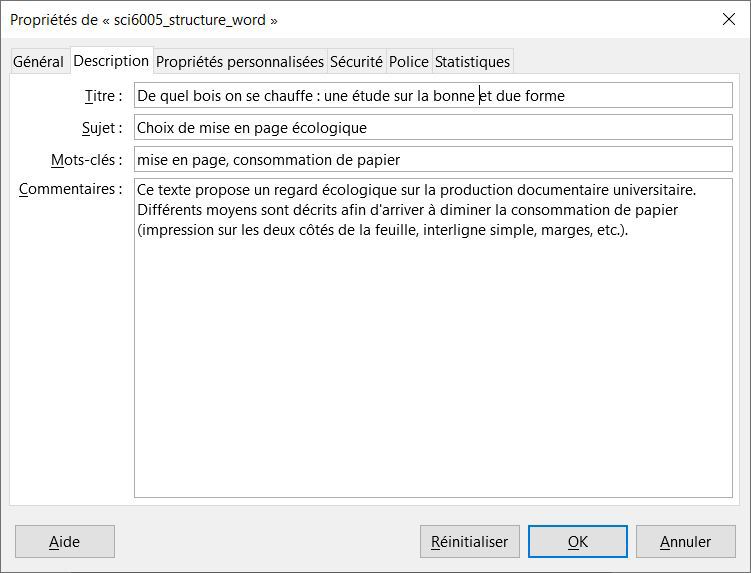Go to the Sécurité tab
Viewport: 751px width, 573px height.
click(x=356, y=62)
